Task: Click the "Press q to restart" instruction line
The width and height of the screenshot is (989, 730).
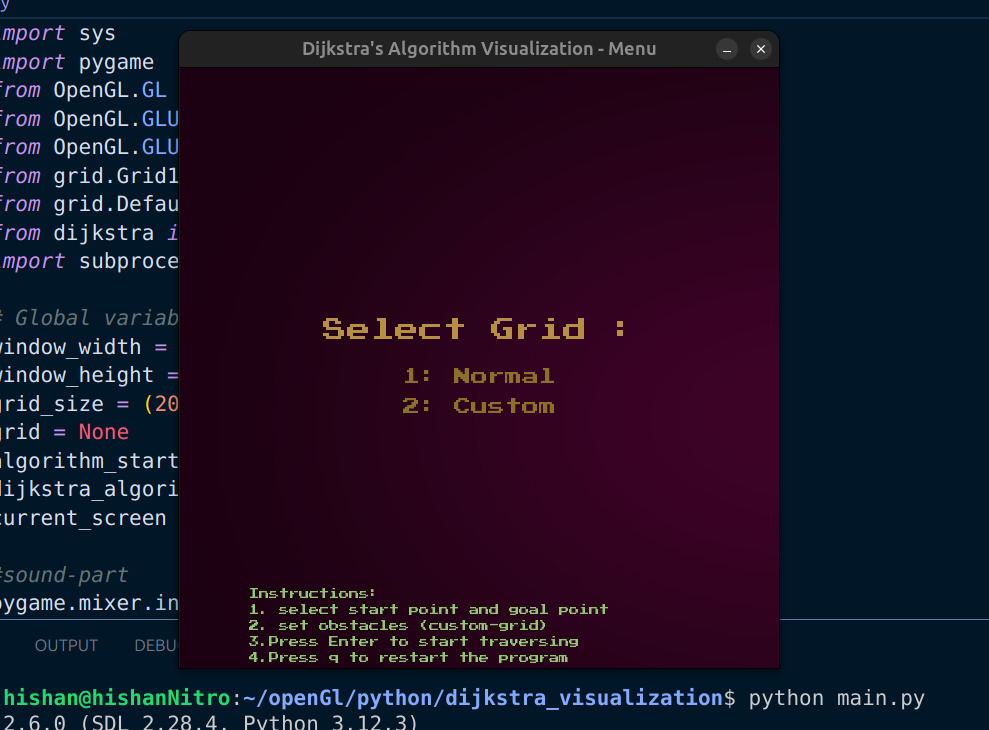Action: tap(410, 657)
